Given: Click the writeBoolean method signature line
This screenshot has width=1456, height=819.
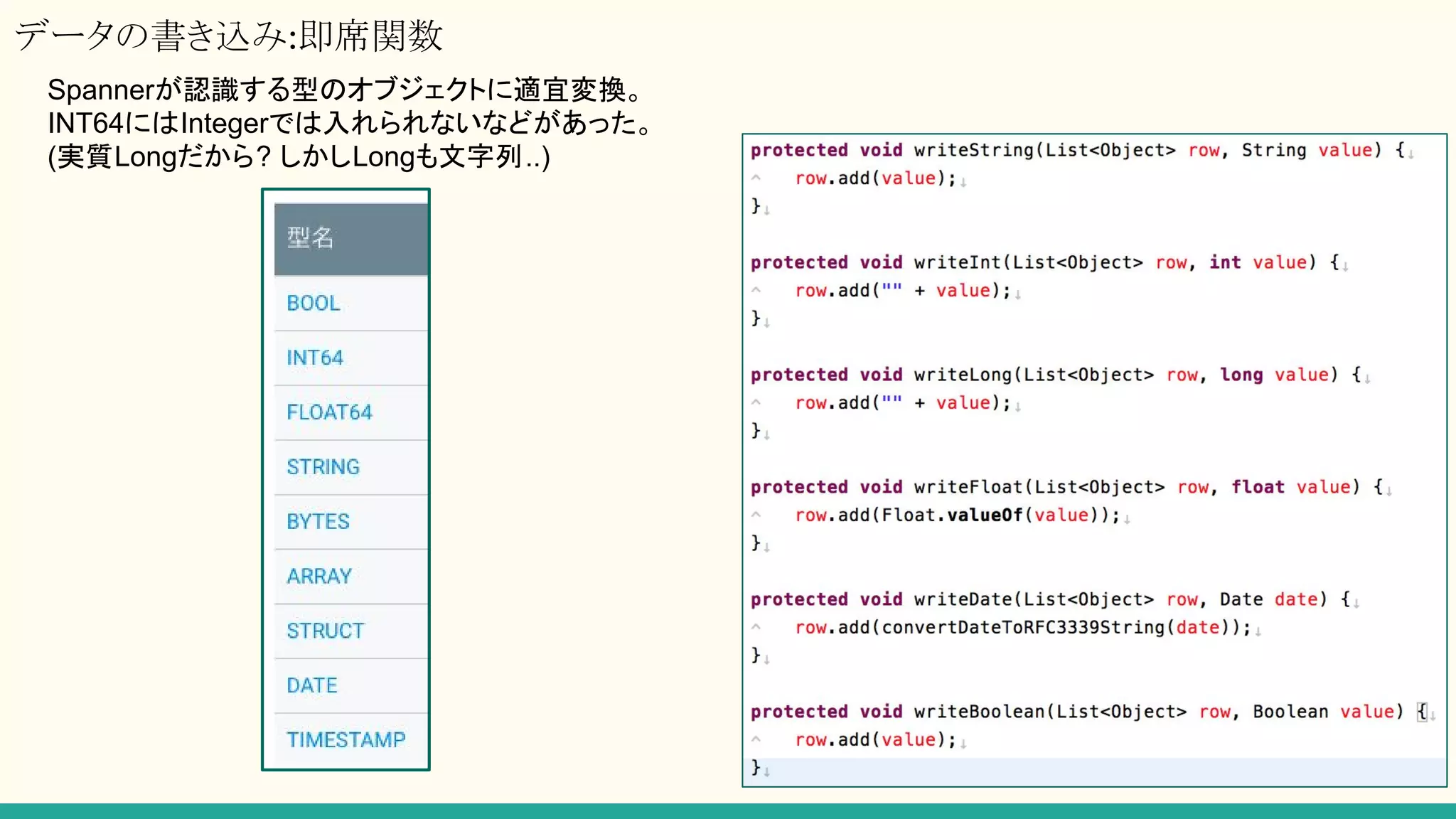Looking at the screenshot, I should (1089, 712).
